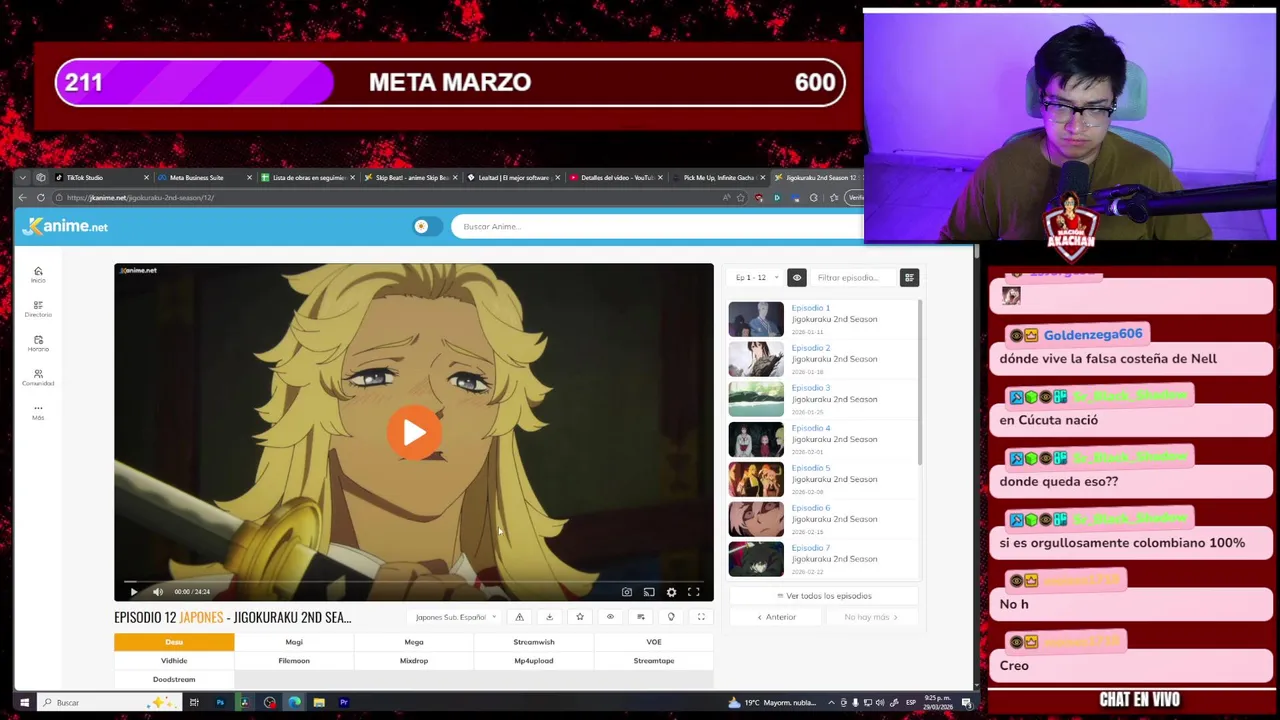The height and width of the screenshot is (720, 1280).
Task: Open the Episodio 5 link
Action: coord(811,468)
